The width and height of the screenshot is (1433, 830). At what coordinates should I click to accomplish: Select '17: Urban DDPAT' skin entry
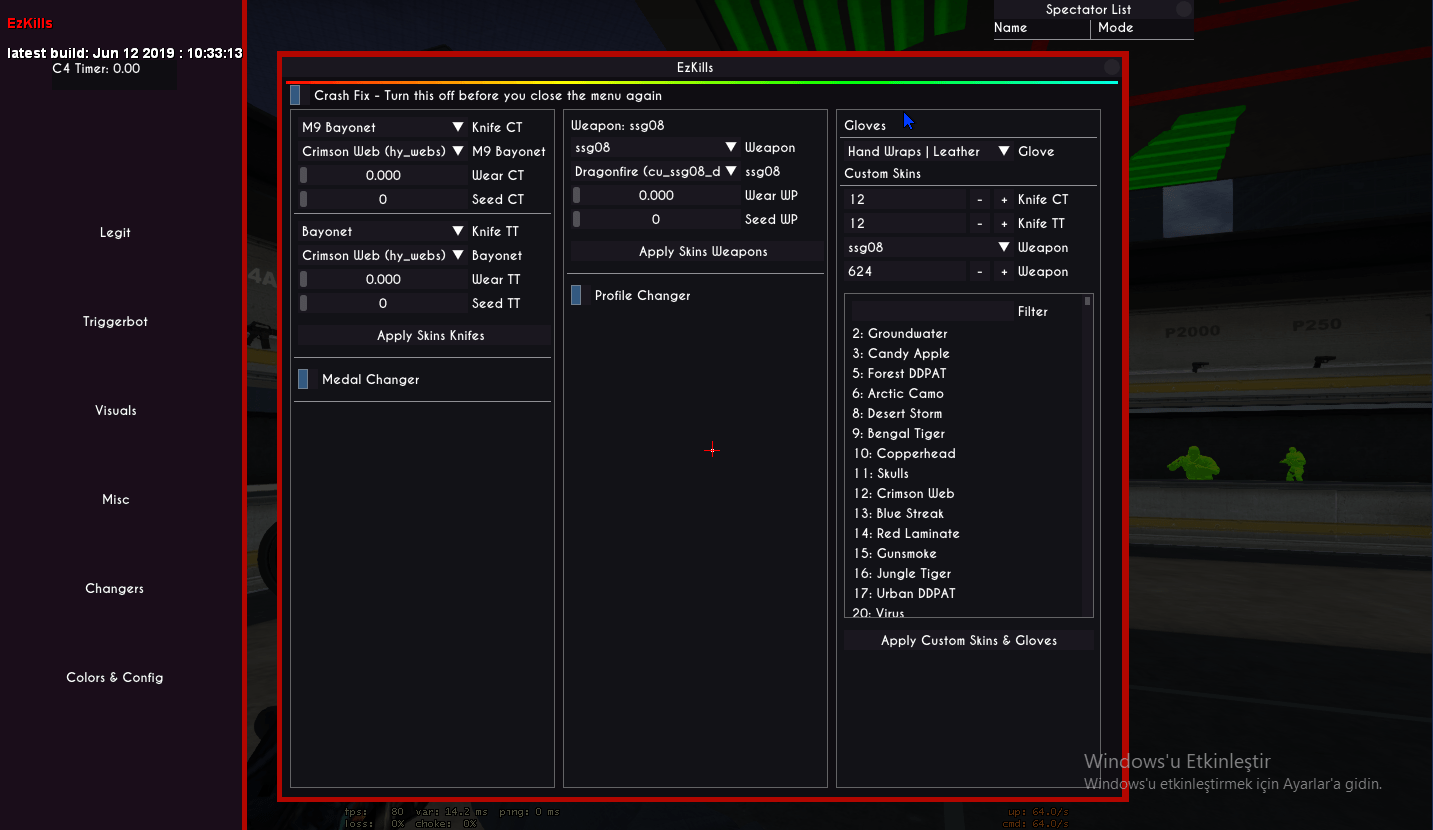tap(904, 593)
